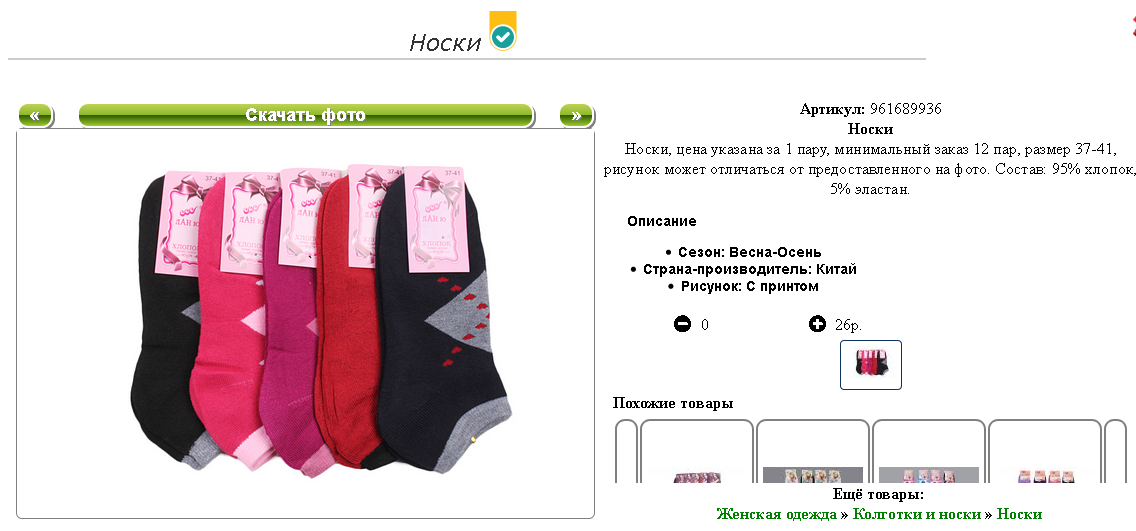The height and width of the screenshot is (531, 1136).
Task: Click the quantity value 0 next to minus
Action: pos(705,325)
